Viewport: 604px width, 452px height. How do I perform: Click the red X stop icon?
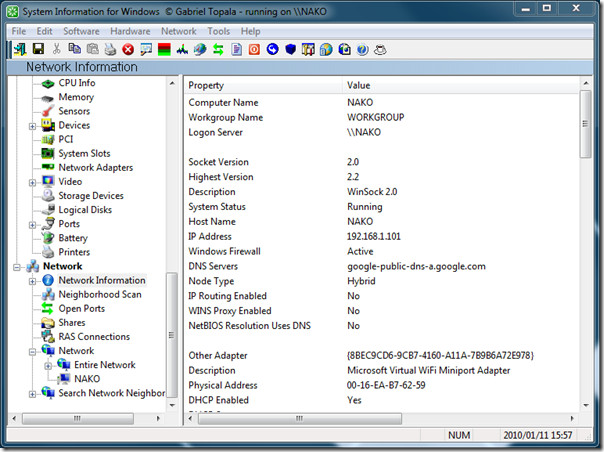coord(128,49)
